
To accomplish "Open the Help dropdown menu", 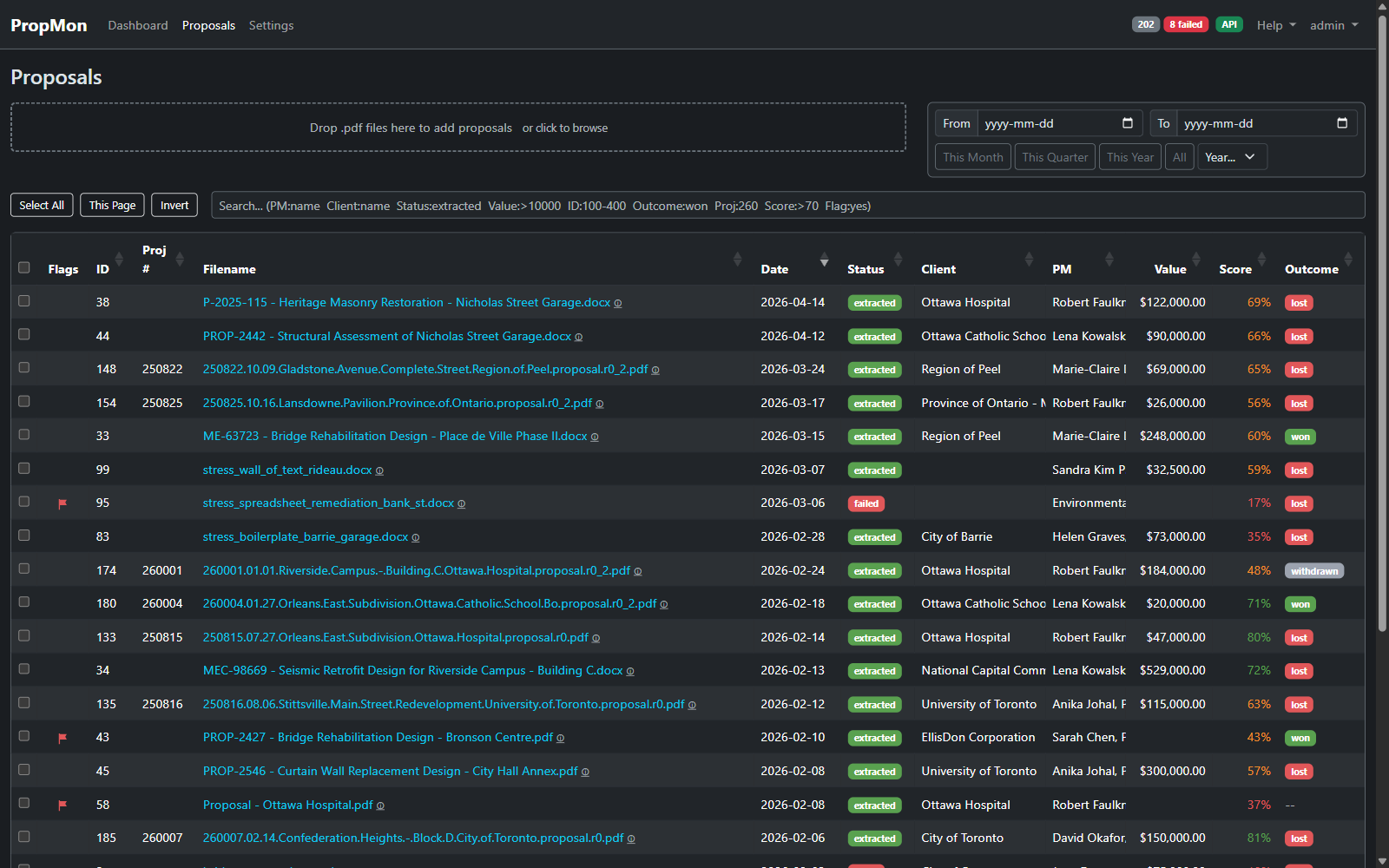I will coord(1275,25).
